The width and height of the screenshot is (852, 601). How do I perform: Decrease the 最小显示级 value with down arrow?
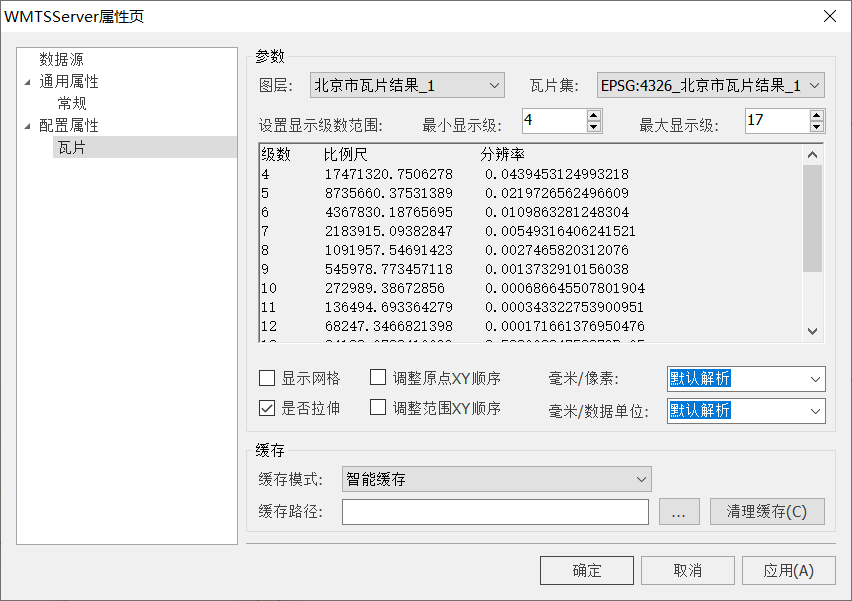pos(594,127)
